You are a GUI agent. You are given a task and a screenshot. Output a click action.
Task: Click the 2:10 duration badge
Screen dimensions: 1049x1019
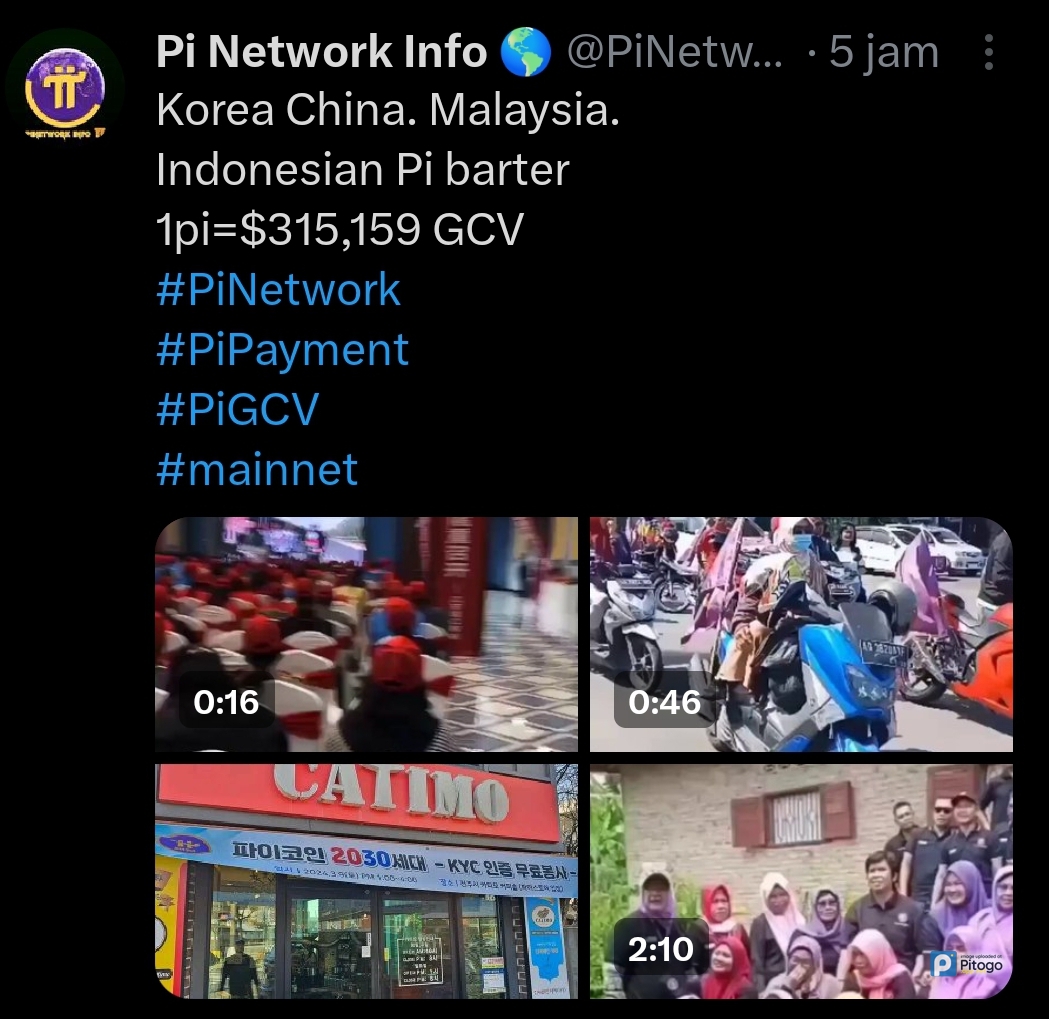coord(661,949)
